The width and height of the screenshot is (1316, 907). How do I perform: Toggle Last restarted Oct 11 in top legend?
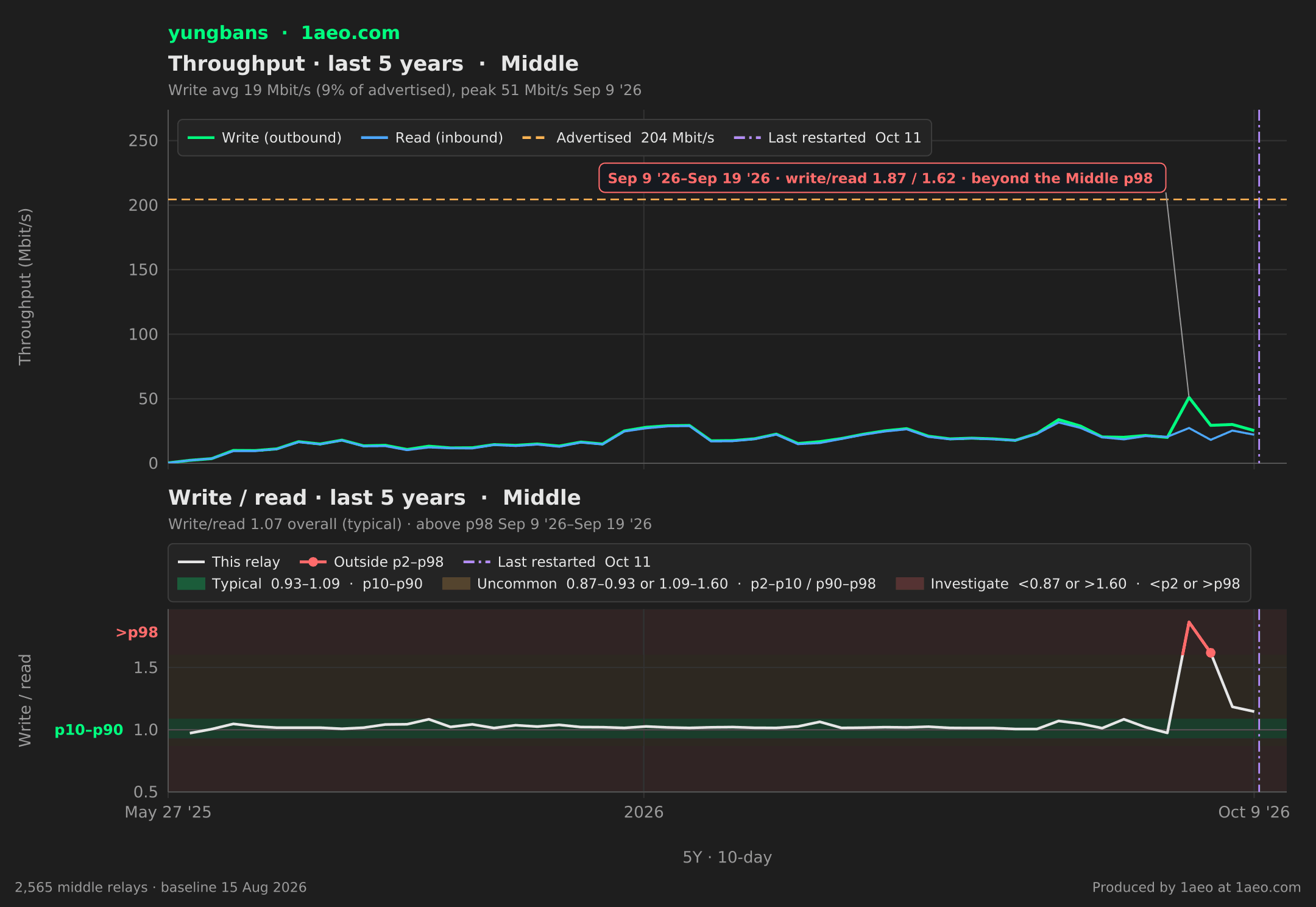coord(827,138)
